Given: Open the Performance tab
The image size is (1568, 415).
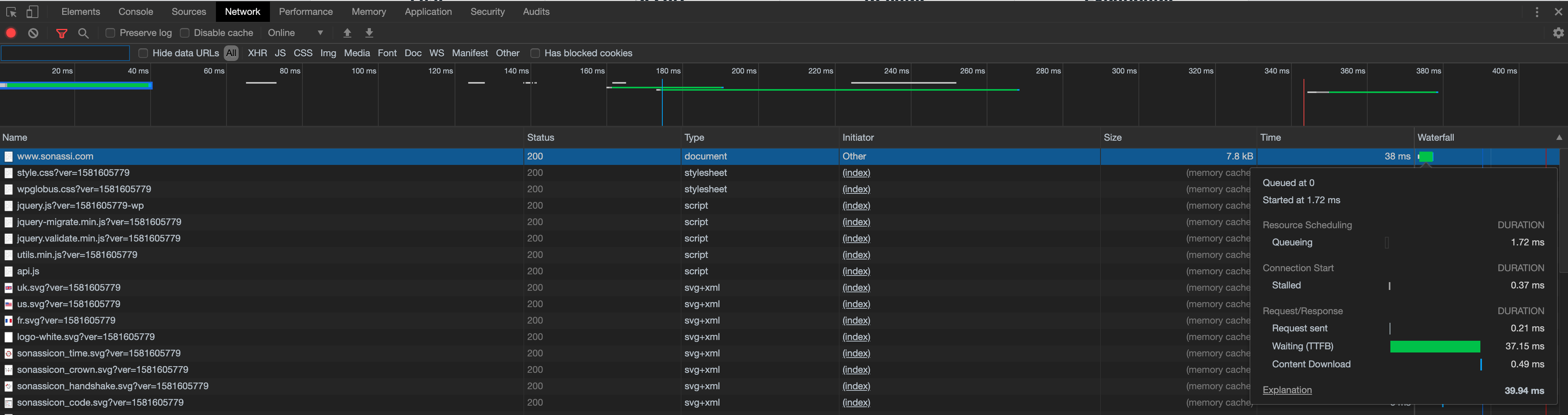Looking at the screenshot, I should coord(306,12).
